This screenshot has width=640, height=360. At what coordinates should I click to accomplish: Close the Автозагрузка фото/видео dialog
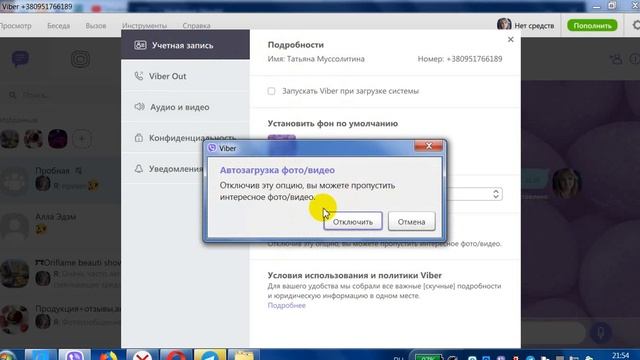click(x=429, y=146)
